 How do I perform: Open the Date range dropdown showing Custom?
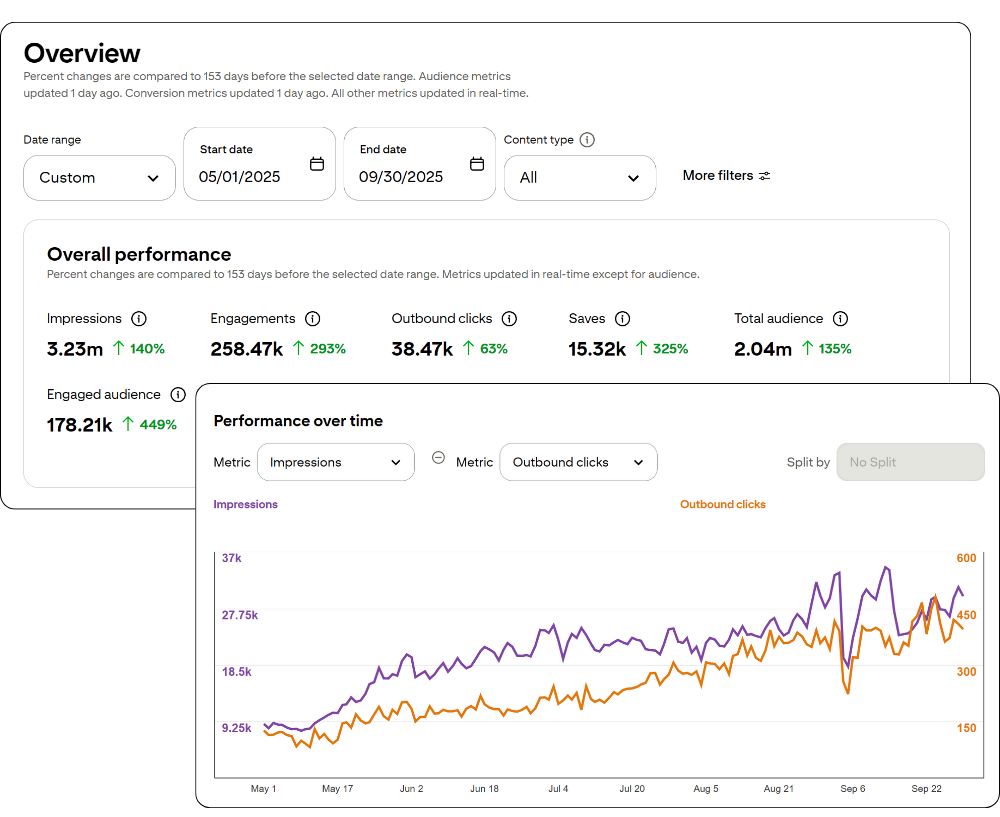point(99,177)
